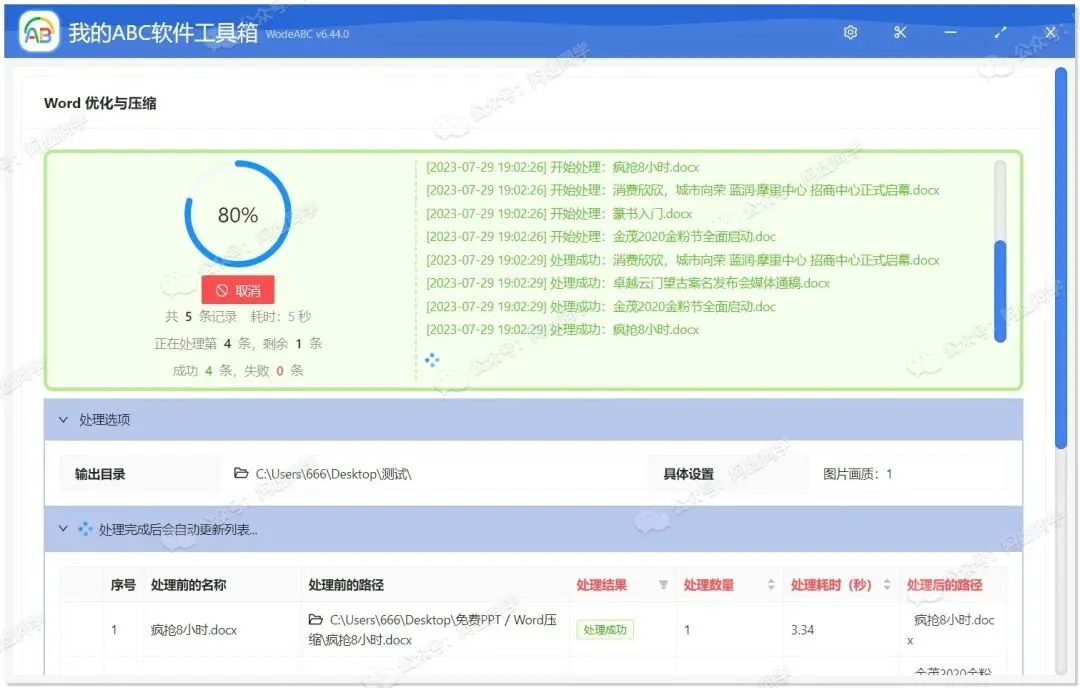Minimize the toolbox window
The height and width of the screenshot is (688, 1080).
point(951,32)
